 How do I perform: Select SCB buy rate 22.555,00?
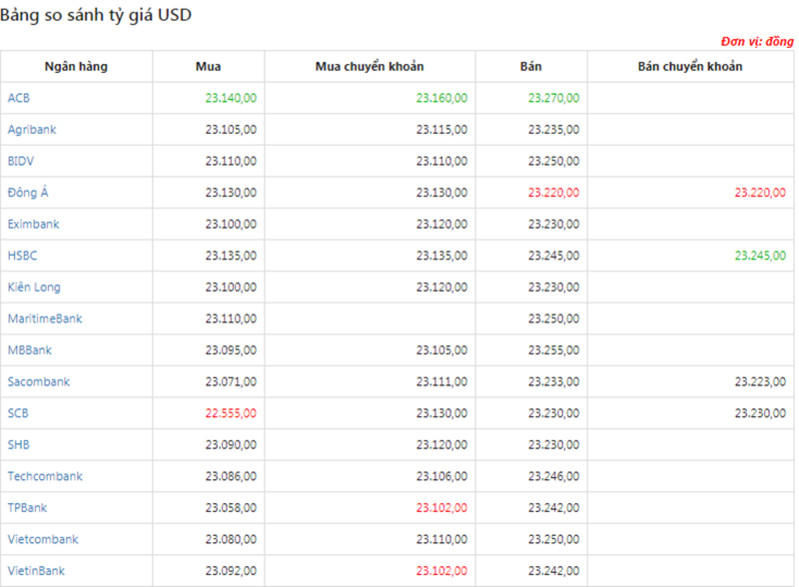click(x=231, y=413)
